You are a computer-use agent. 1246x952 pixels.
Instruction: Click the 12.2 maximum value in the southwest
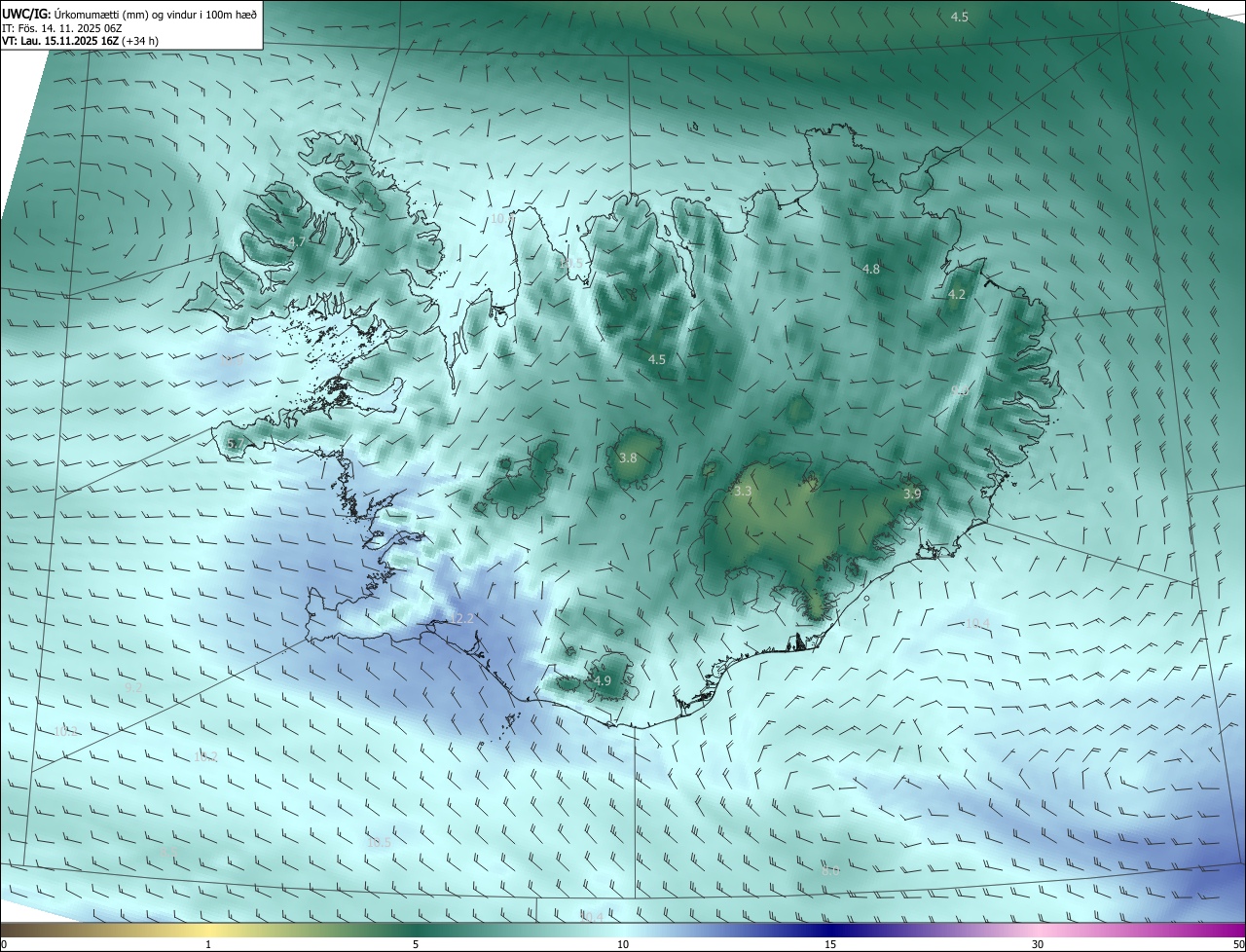coord(463,618)
